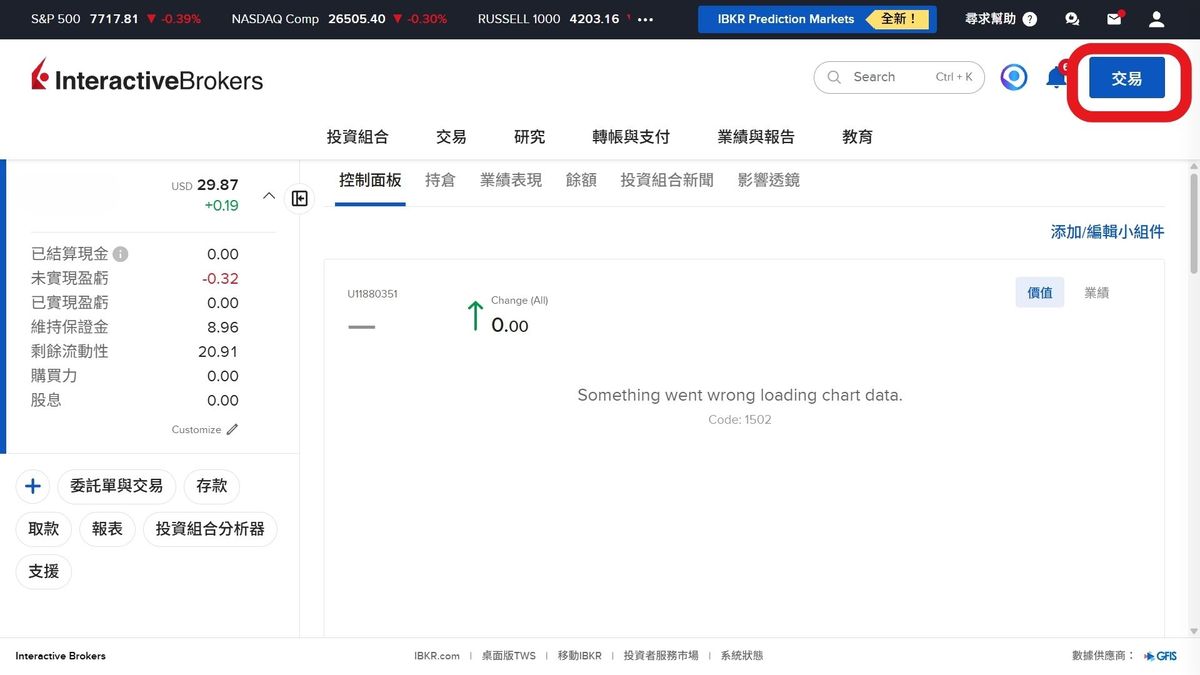Open the Interactive Brokers logo home link
Viewport: 1200px width, 675px height.
147,77
